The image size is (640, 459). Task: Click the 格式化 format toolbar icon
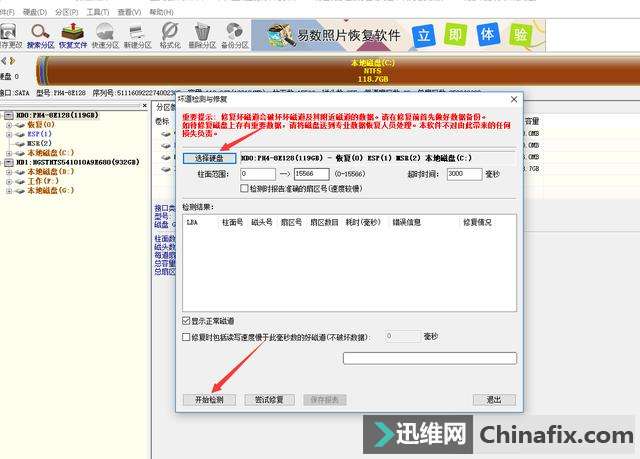pos(170,36)
